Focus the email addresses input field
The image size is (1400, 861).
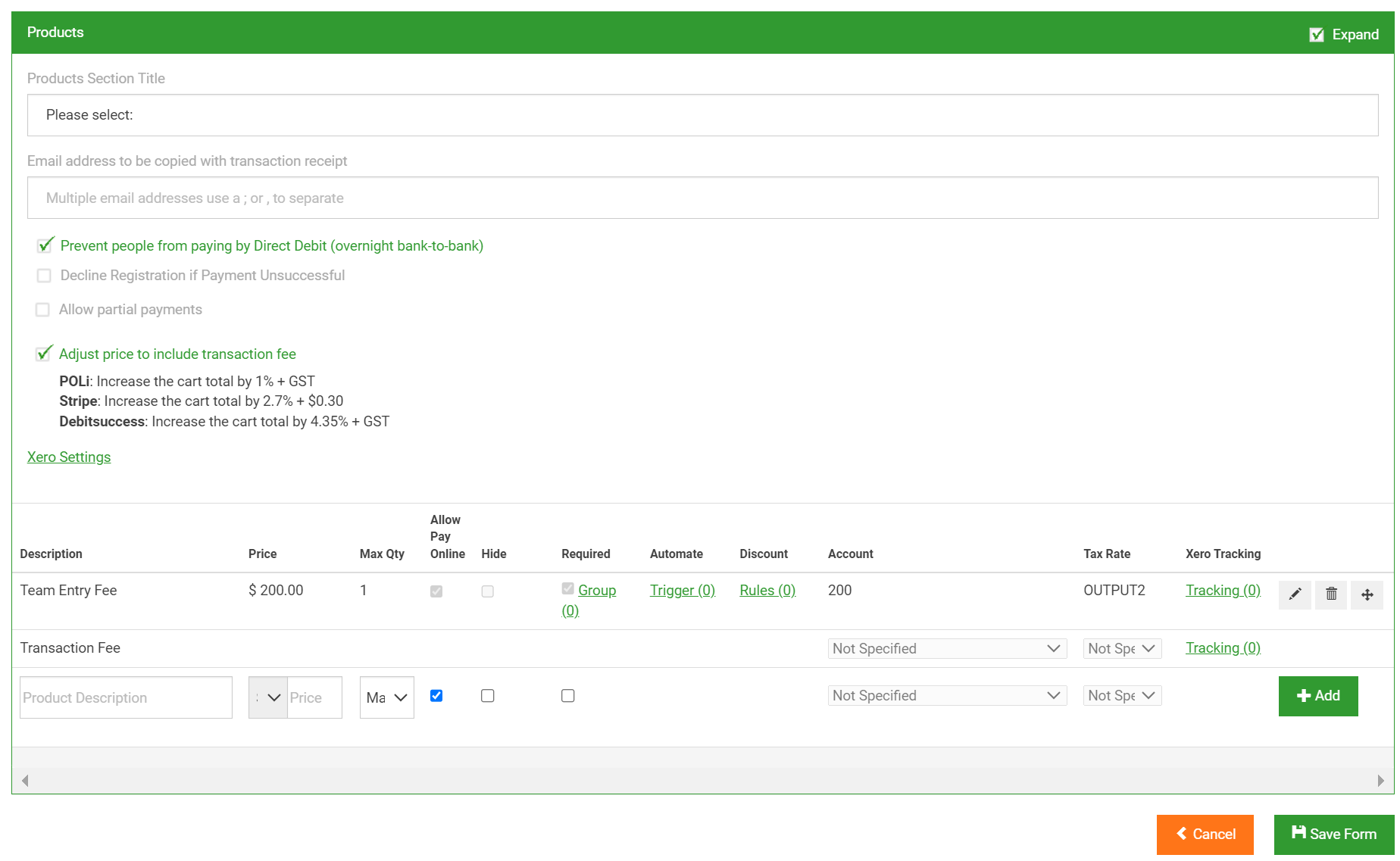pos(703,198)
